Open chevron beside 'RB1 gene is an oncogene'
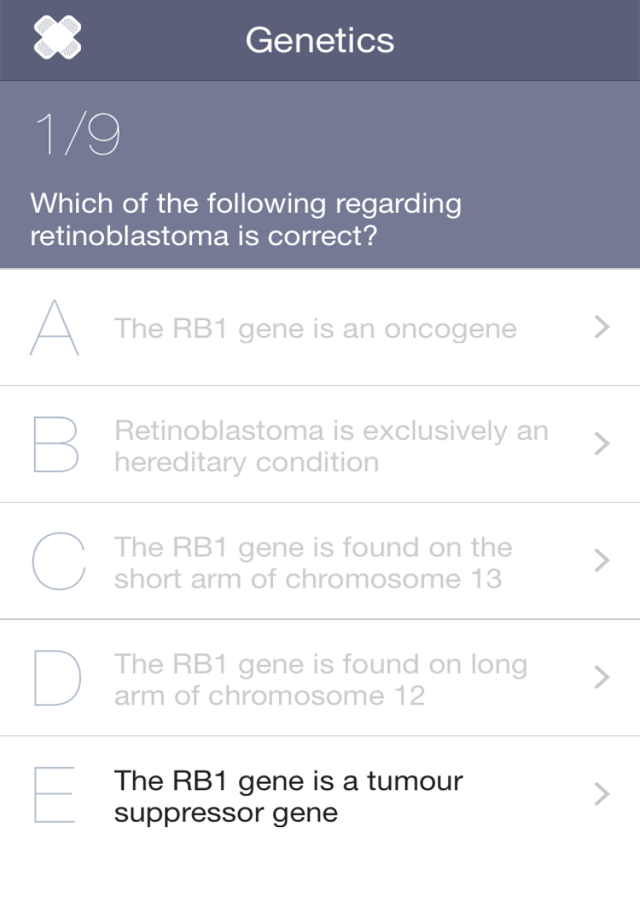Viewport: 640px width, 920px height. [601, 327]
